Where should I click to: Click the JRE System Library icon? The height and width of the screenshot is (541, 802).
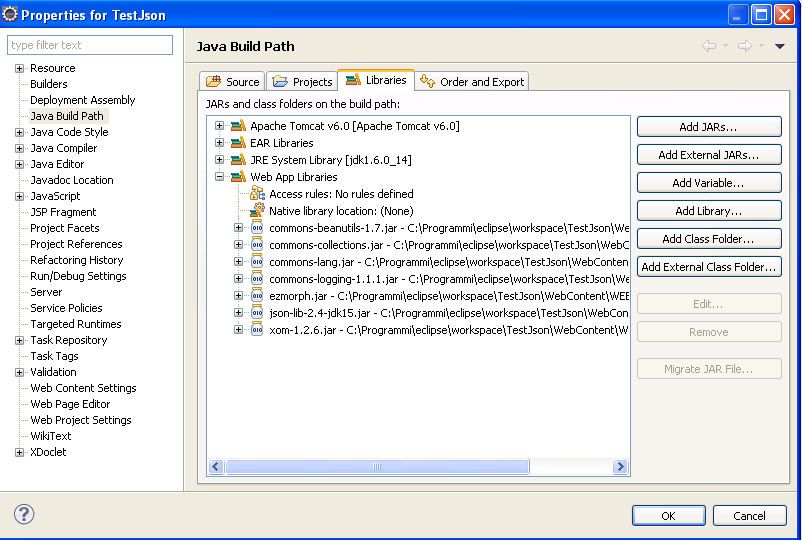tap(238, 160)
